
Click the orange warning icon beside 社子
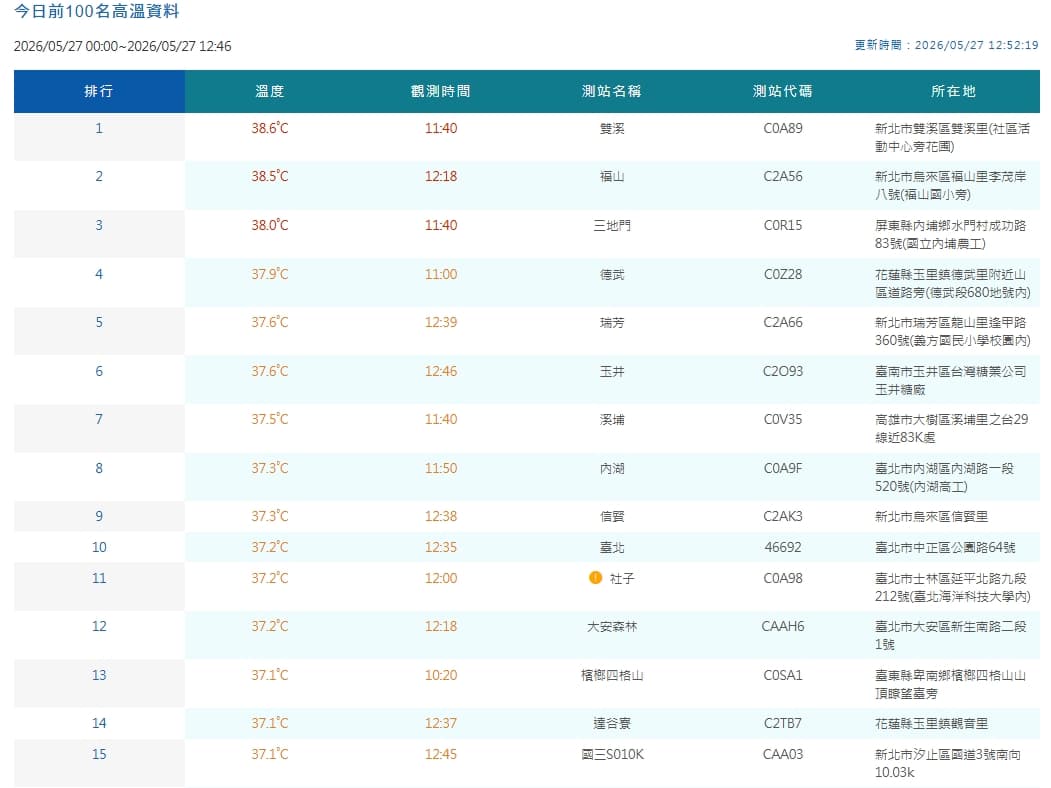[595, 578]
